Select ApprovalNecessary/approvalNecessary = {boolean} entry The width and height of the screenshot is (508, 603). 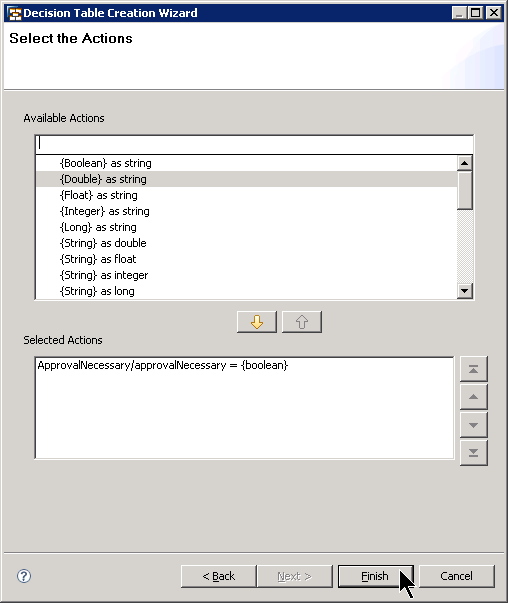click(163, 365)
